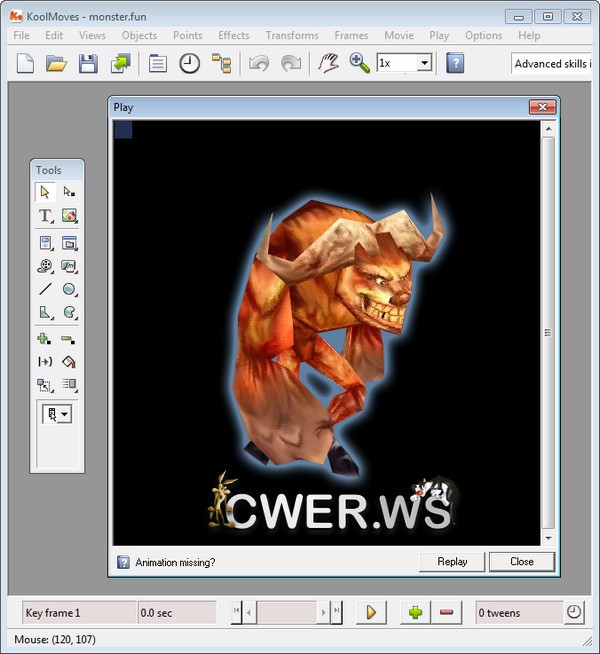Click the blue help question icon in toolbar

pyautogui.click(x=455, y=63)
